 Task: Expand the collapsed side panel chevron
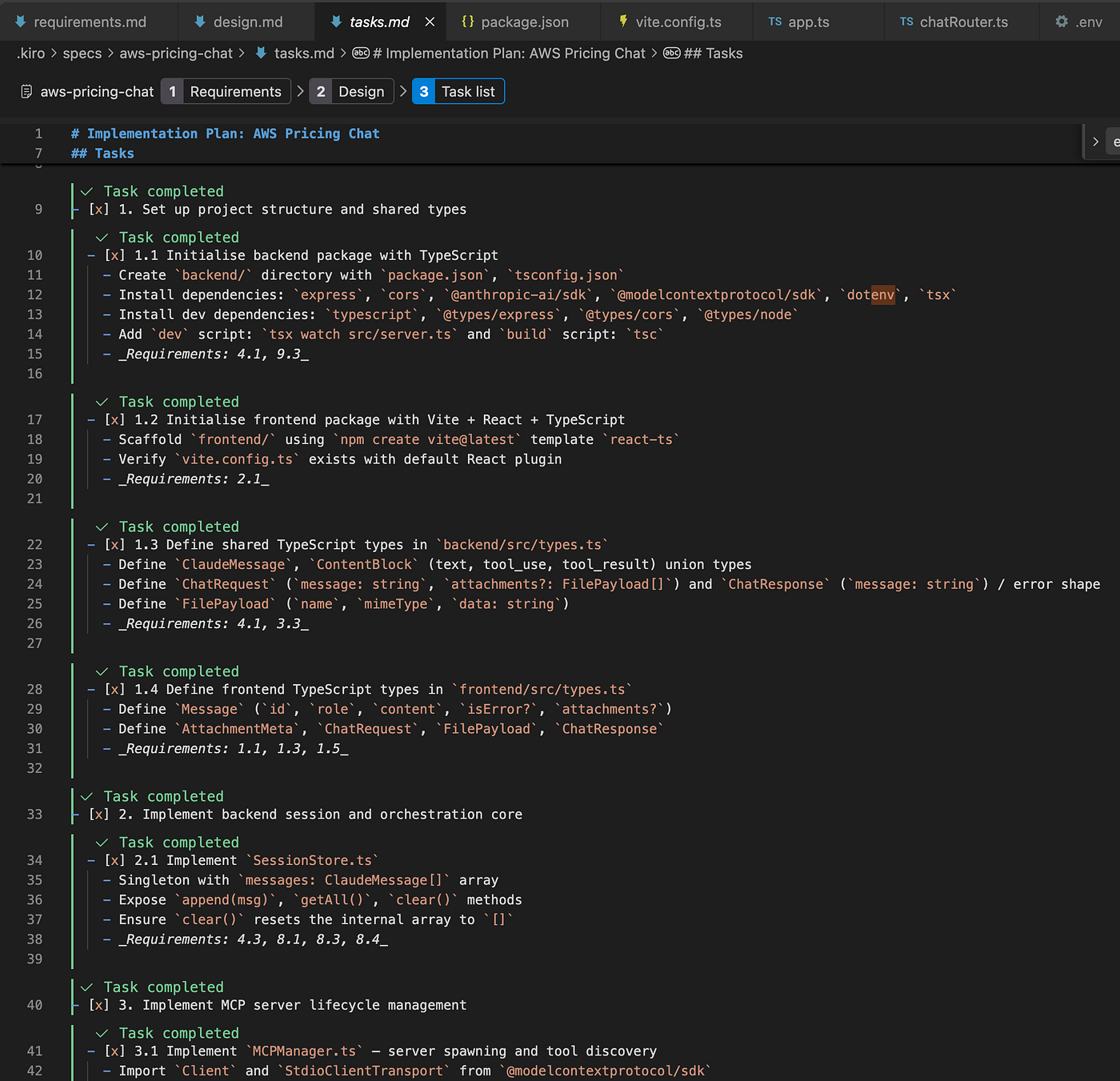1095,142
